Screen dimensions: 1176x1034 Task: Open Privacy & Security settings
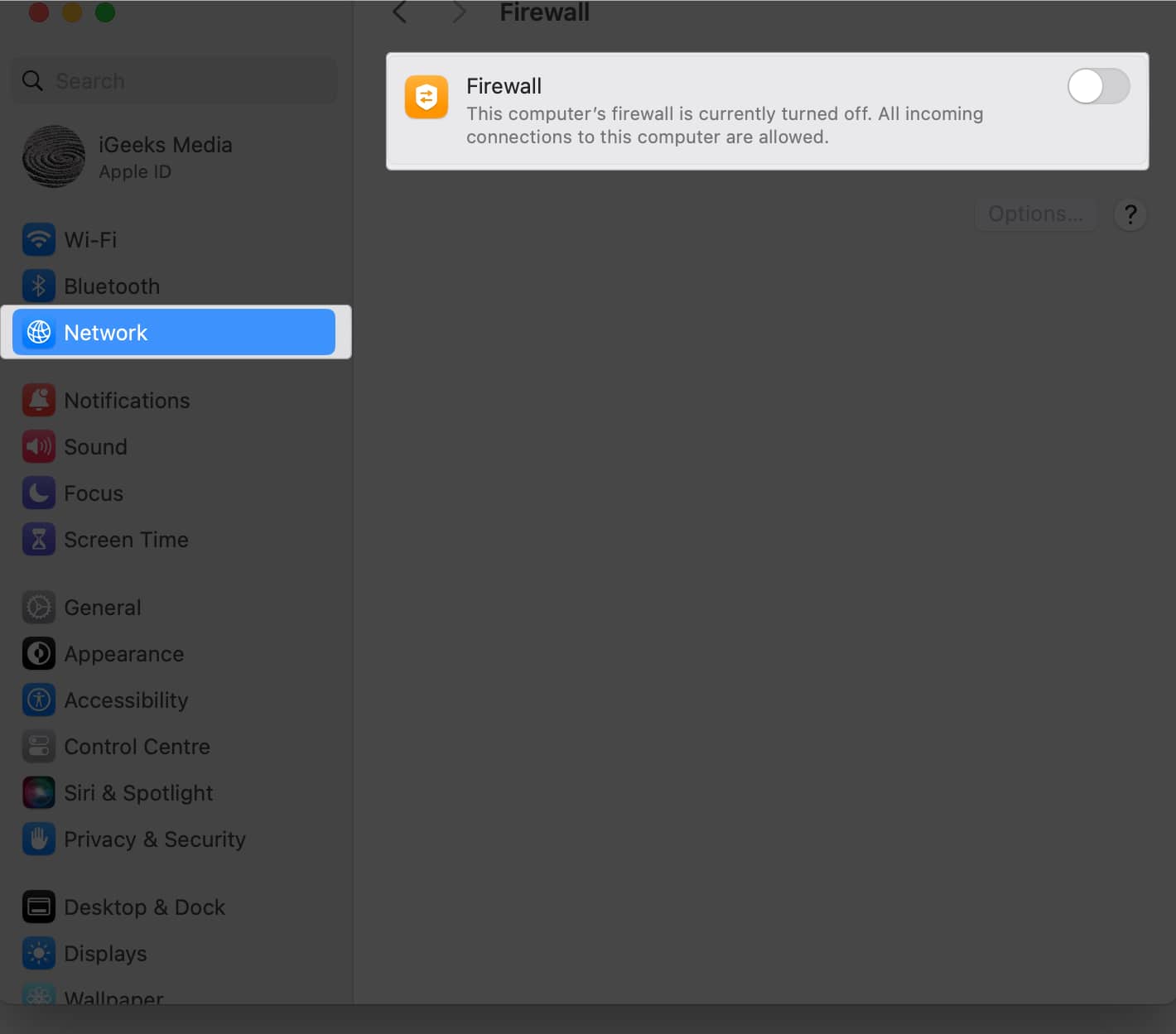point(174,839)
